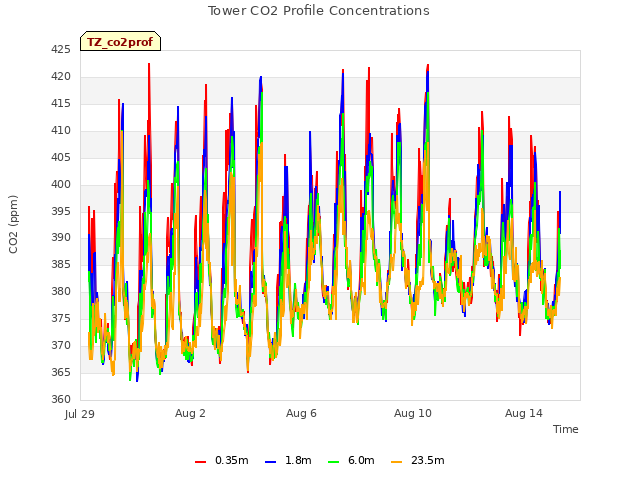
Task: Select the orange 23.5m legend swatch
Action: (396, 462)
